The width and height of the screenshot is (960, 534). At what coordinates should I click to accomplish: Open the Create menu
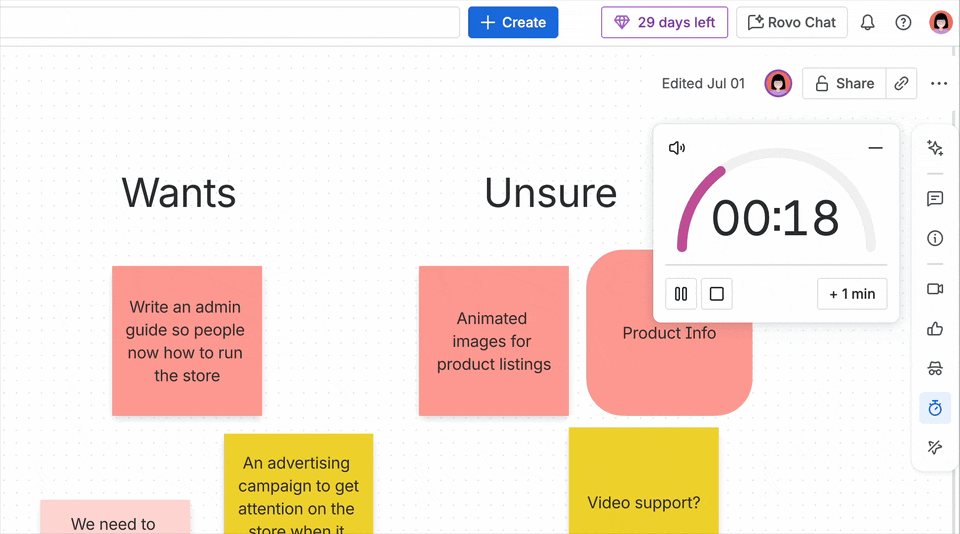(513, 22)
